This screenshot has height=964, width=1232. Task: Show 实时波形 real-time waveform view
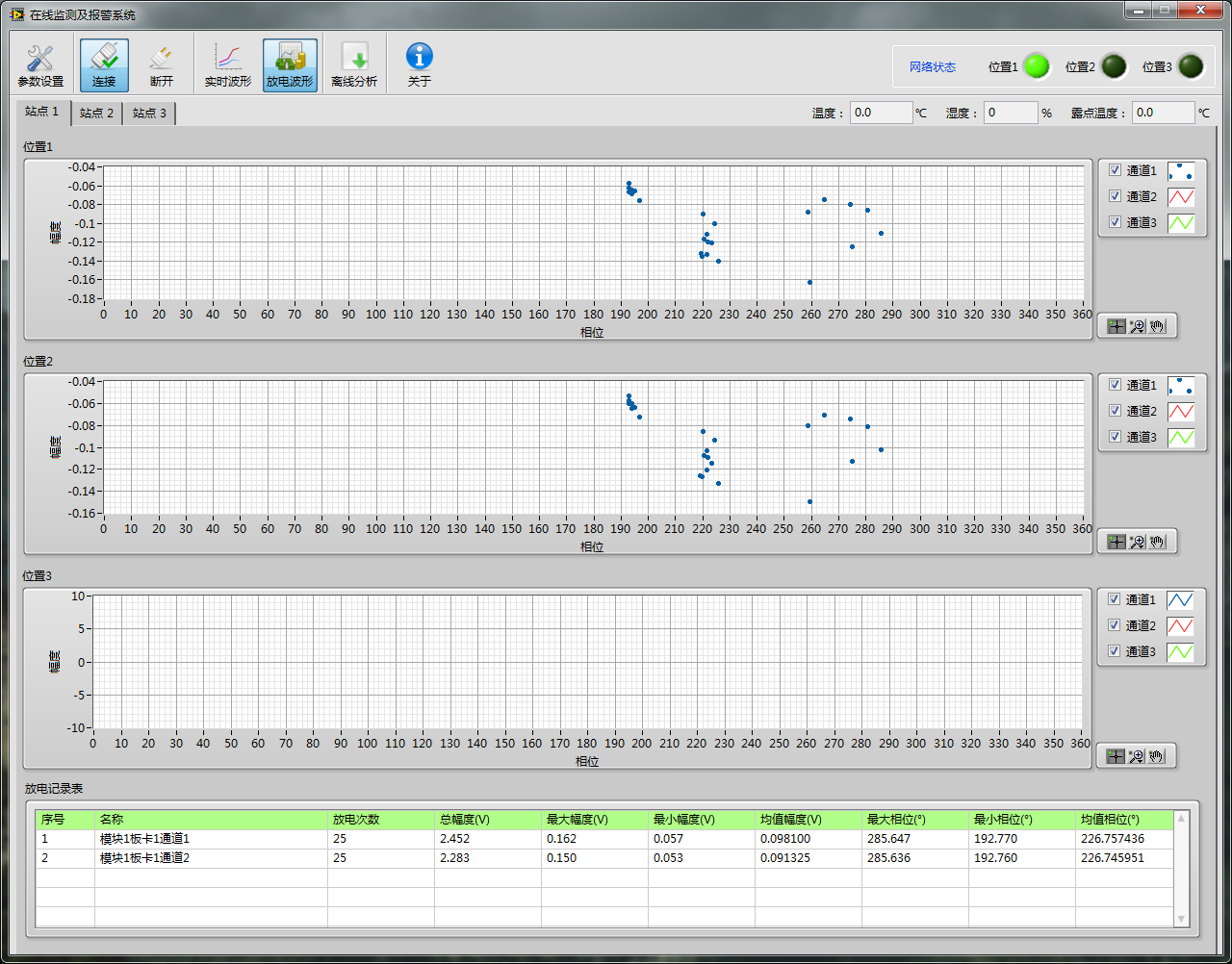228,65
